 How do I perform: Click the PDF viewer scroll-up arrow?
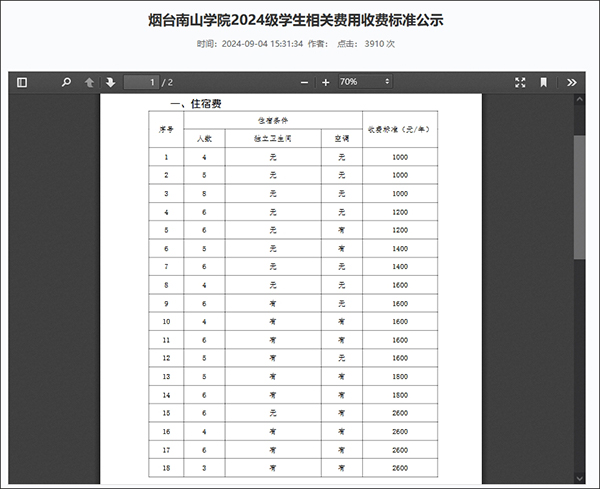click(x=580, y=99)
